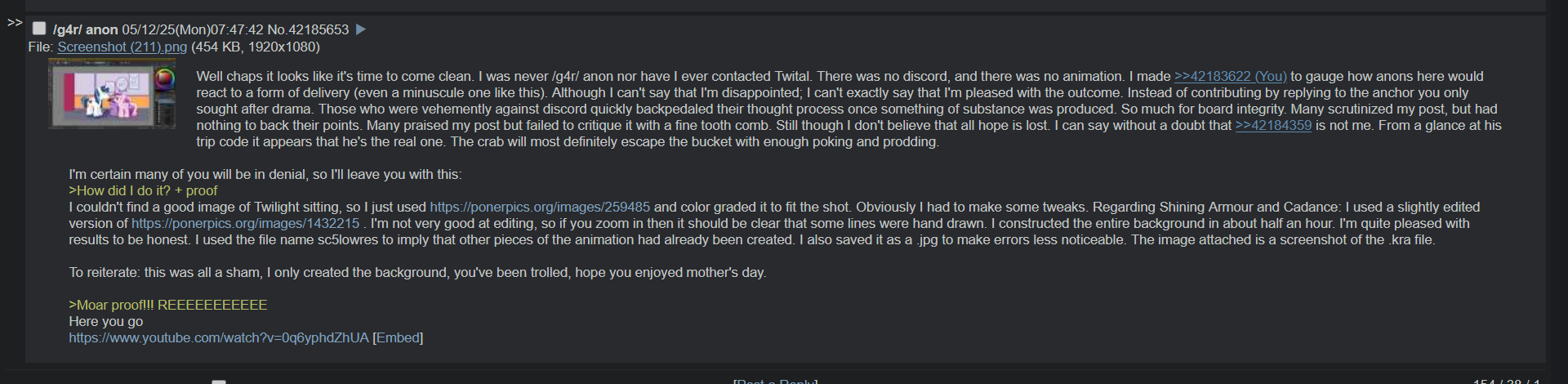Follow the >>42183622 (You) quote link
Image resolution: width=1568 pixels, height=384 pixels.
click(1230, 77)
